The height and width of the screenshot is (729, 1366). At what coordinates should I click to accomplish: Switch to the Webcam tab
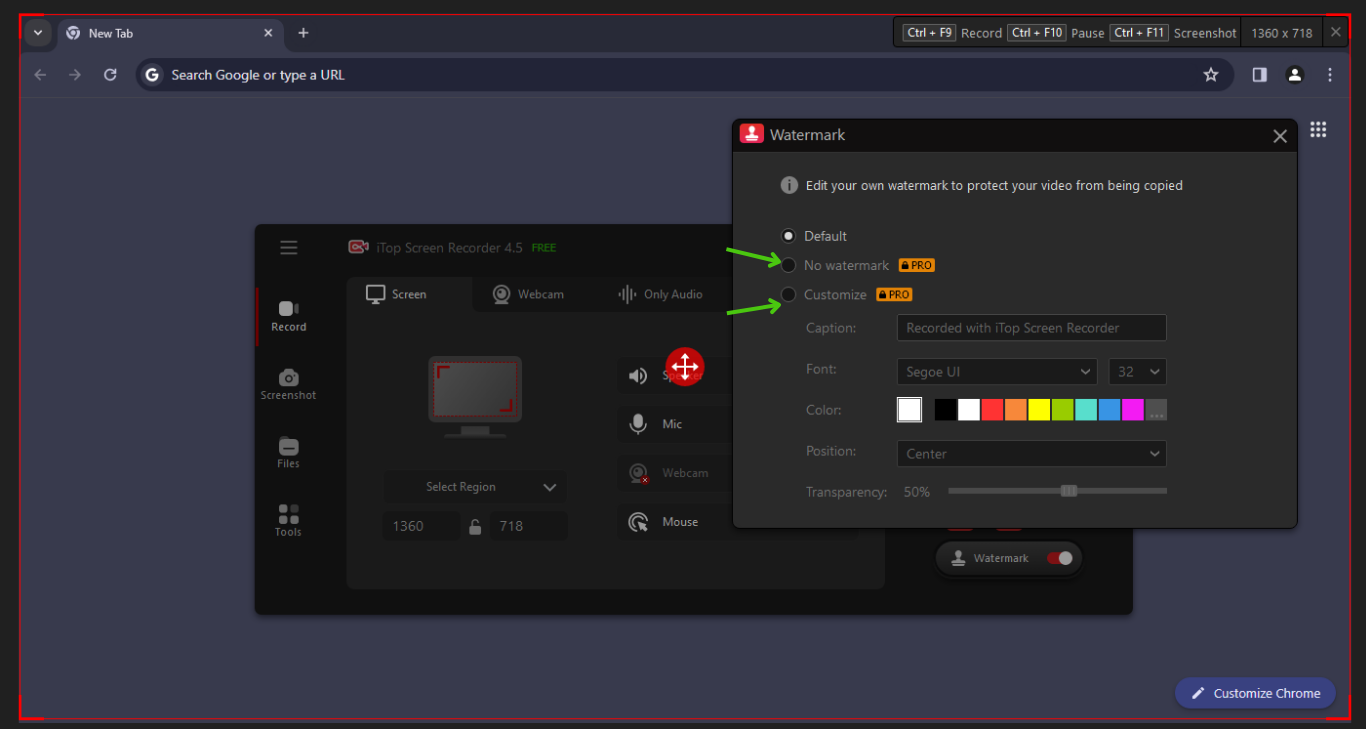coord(528,294)
